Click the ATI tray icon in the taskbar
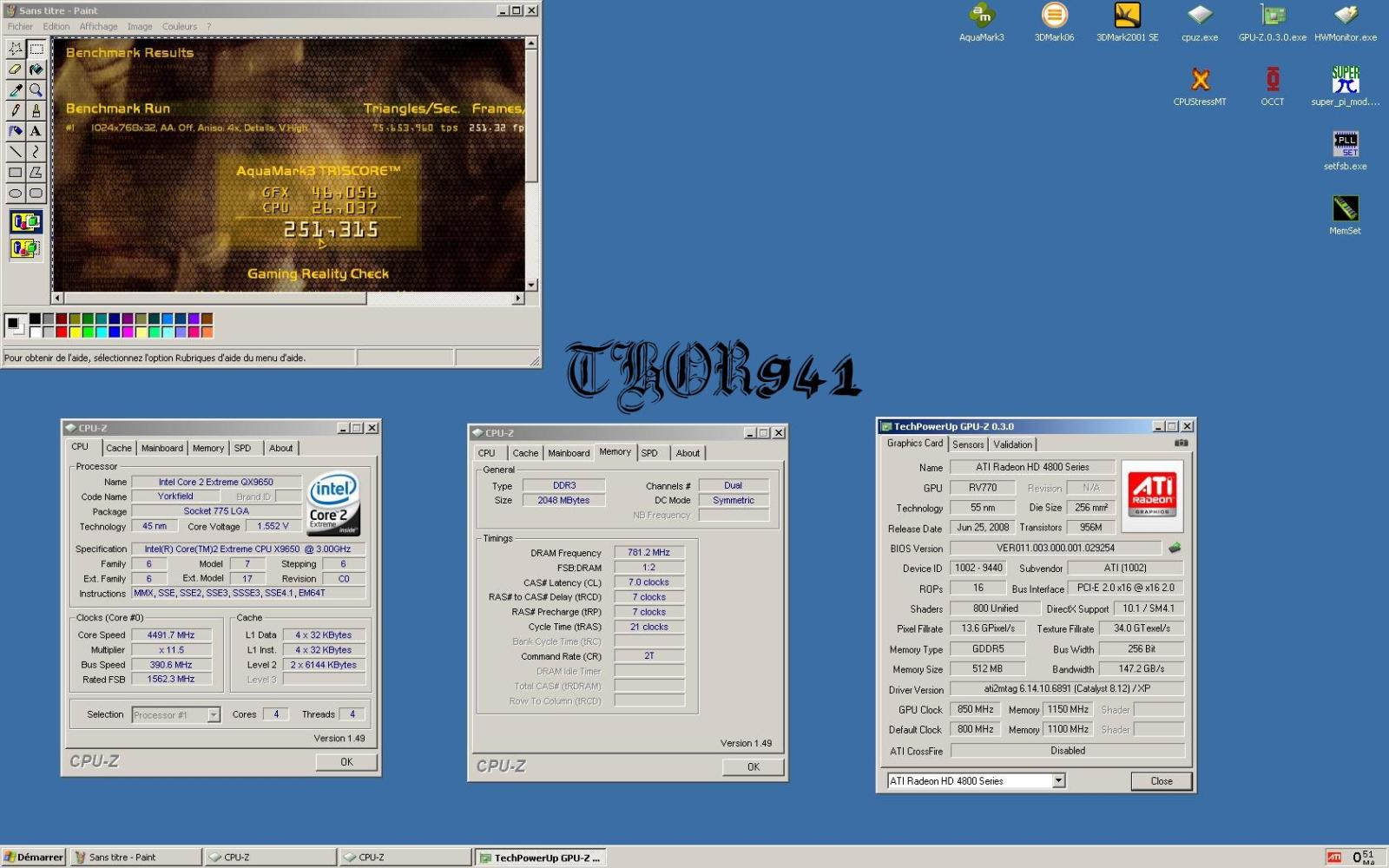This screenshot has width=1389, height=868. 1334,858
